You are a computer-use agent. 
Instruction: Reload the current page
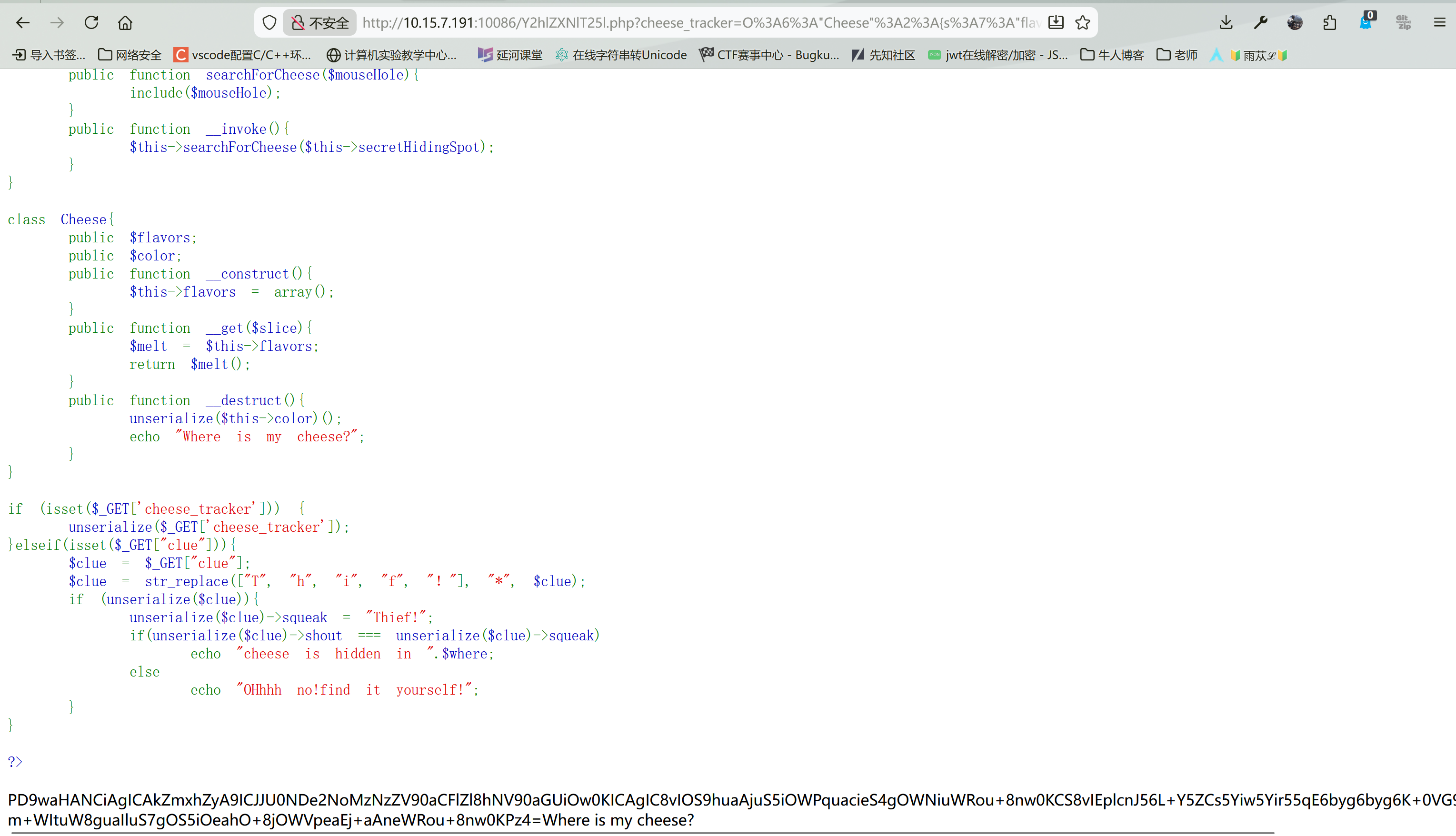click(x=91, y=23)
